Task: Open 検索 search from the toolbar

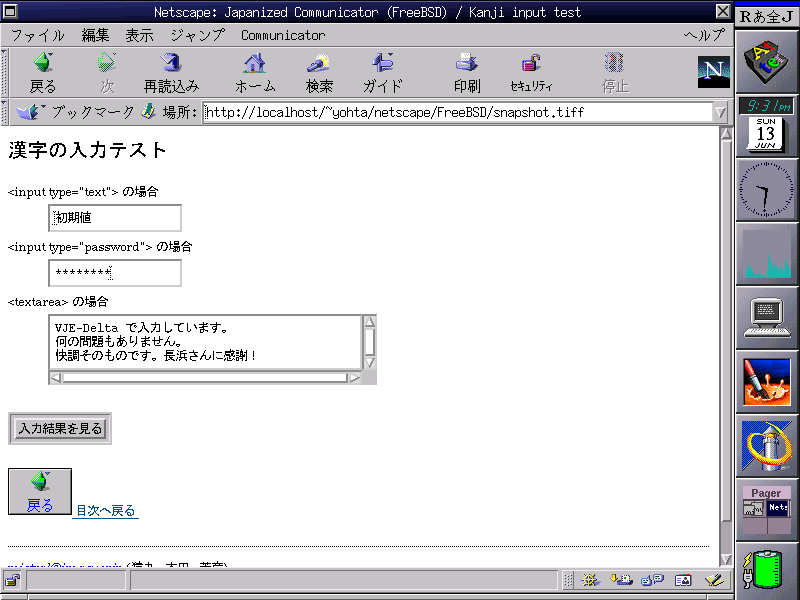Action: click(319, 73)
